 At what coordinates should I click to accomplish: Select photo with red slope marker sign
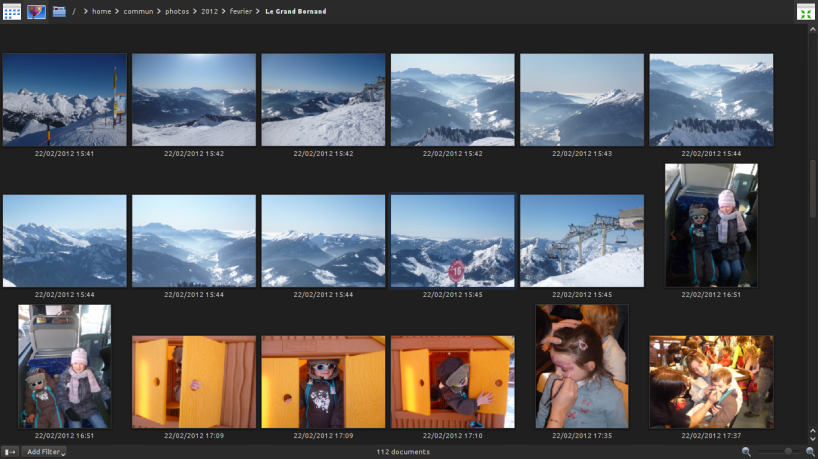pyautogui.click(x=452, y=241)
